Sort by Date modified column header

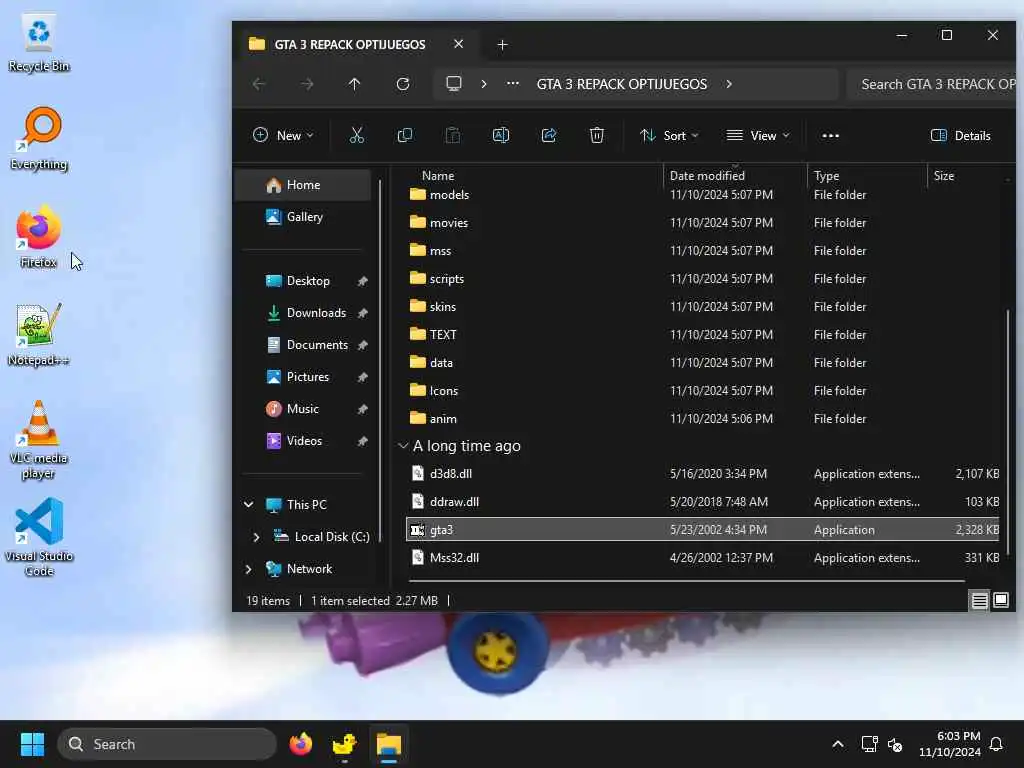735,176
